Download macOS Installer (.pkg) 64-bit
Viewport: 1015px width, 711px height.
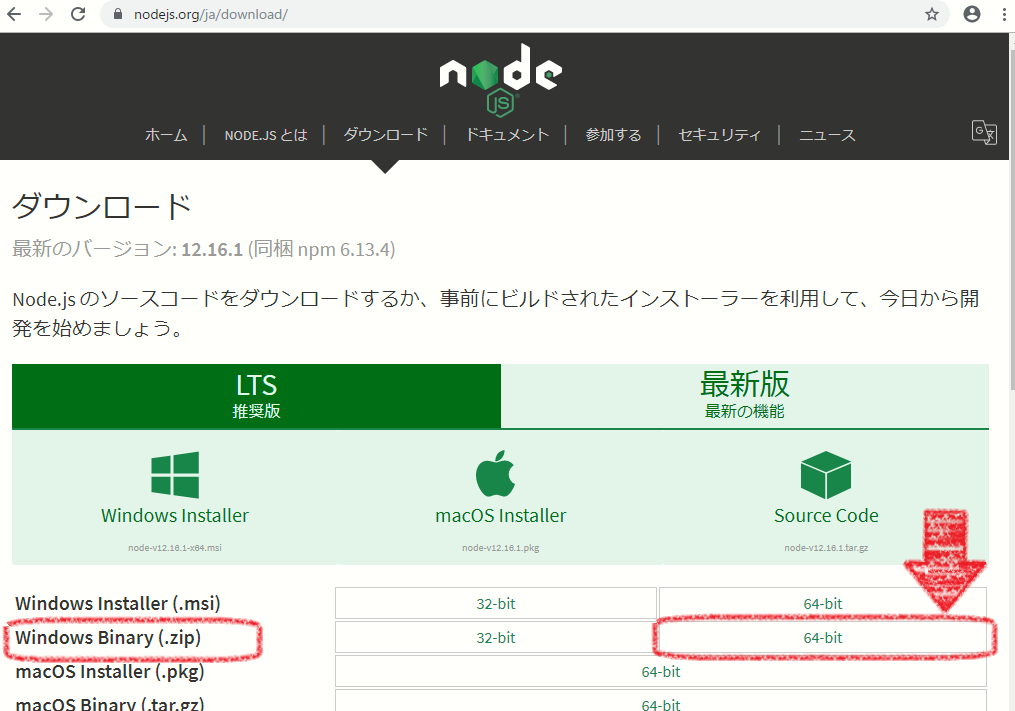pyautogui.click(x=661, y=672)
